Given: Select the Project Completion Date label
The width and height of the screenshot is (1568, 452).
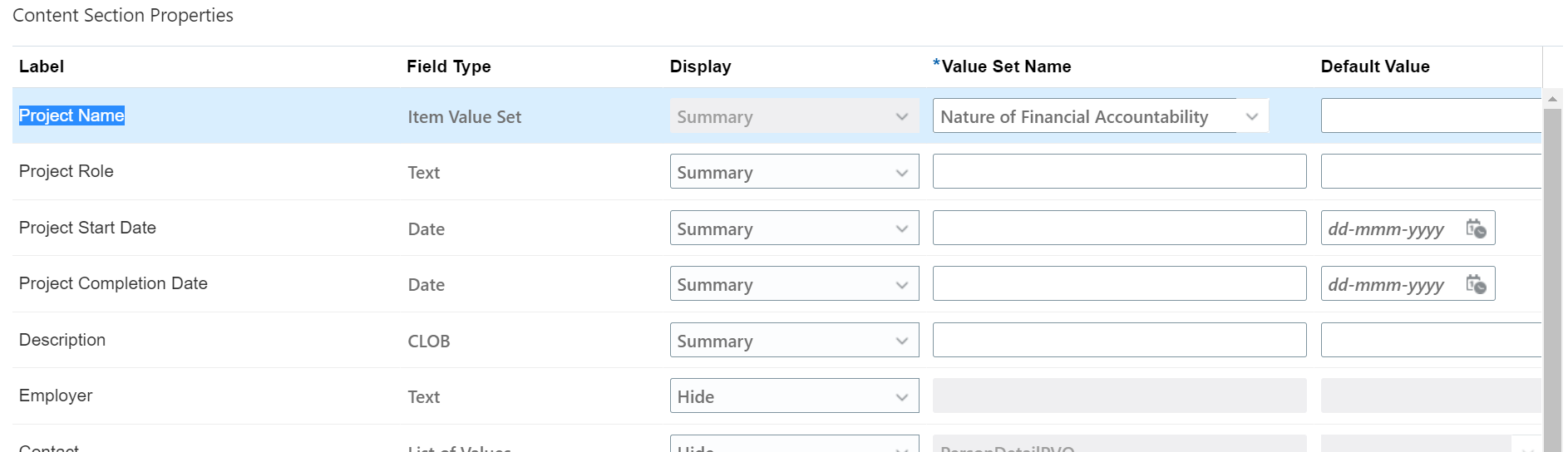Looking at the screenshot, I should 113,283.
